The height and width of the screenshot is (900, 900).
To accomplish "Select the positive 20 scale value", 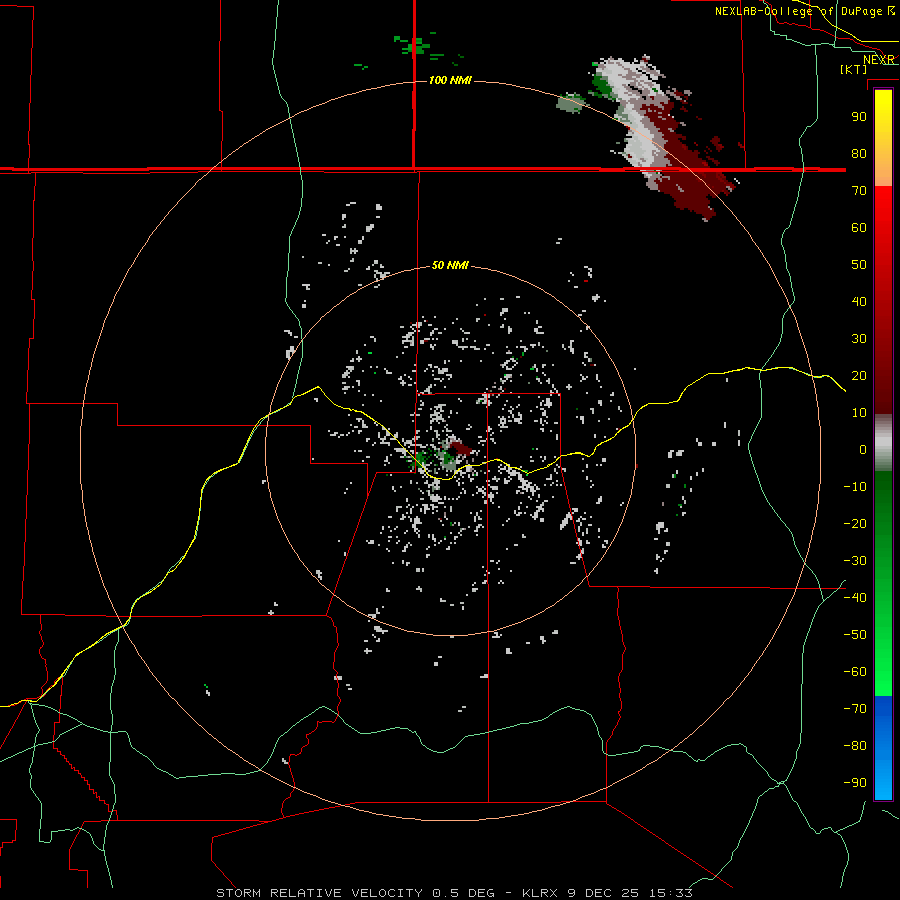I will click(x=859, y=375).
